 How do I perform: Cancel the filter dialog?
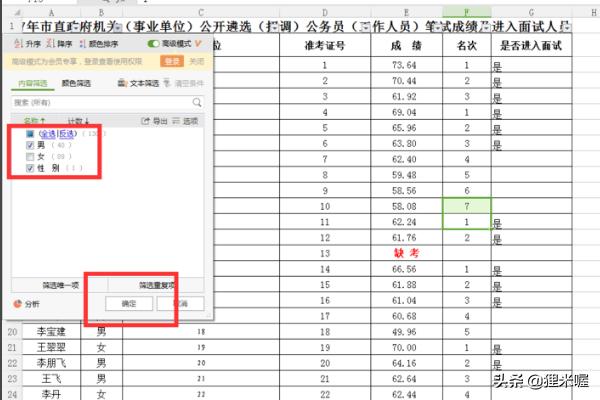point(181,304)
